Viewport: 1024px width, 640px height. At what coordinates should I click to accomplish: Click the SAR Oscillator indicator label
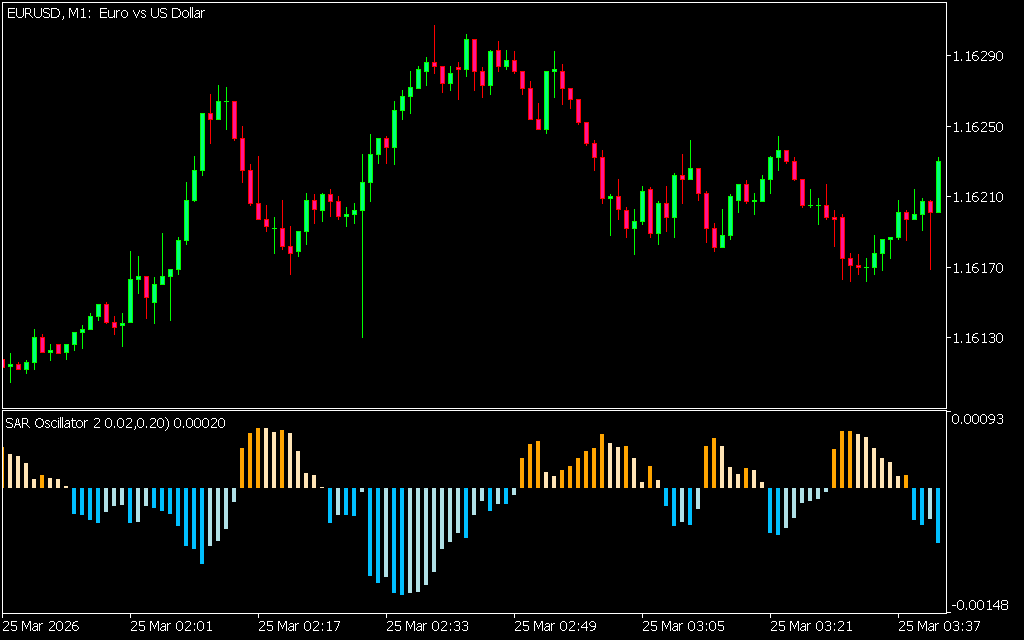click(x=115, y=423)
